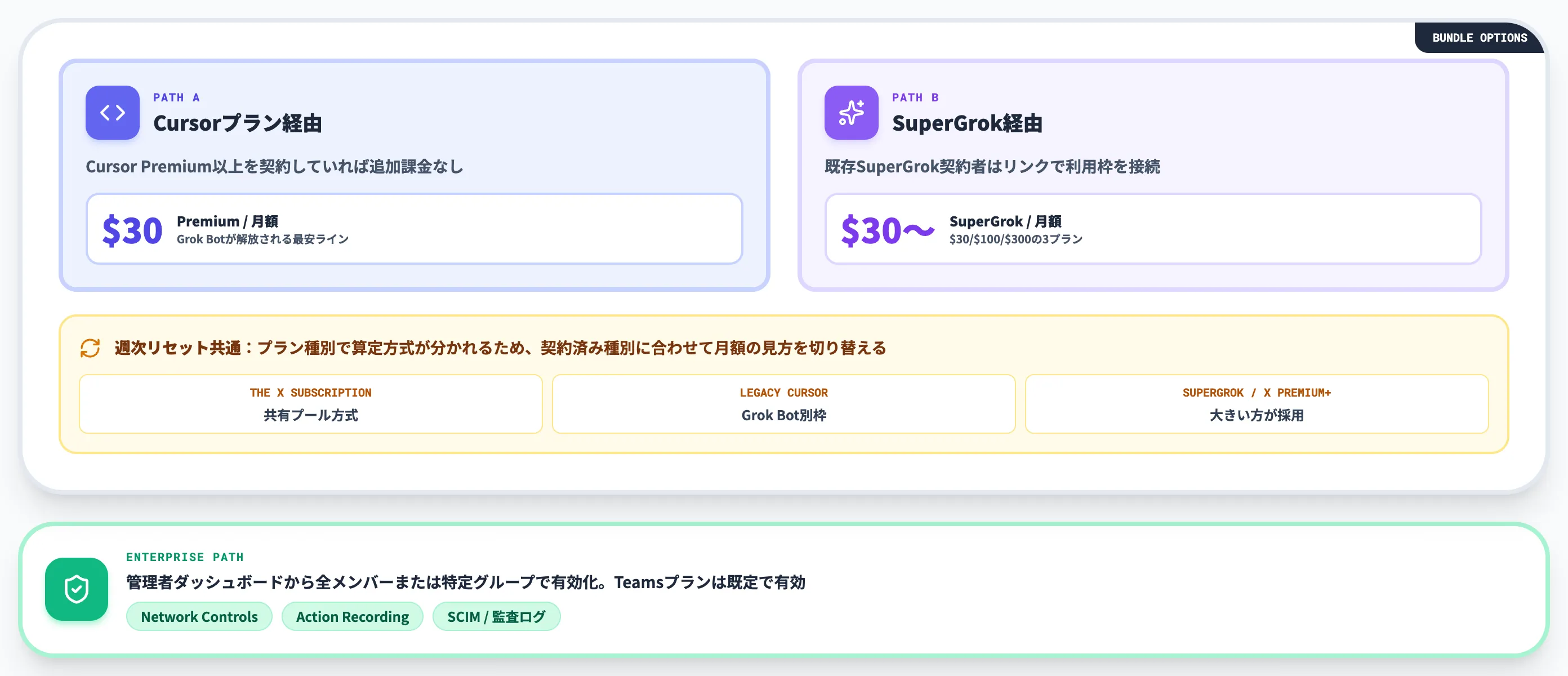1568x676 pixels.
Task: Click the large $30〜 price in Path B
Action: 888,230
